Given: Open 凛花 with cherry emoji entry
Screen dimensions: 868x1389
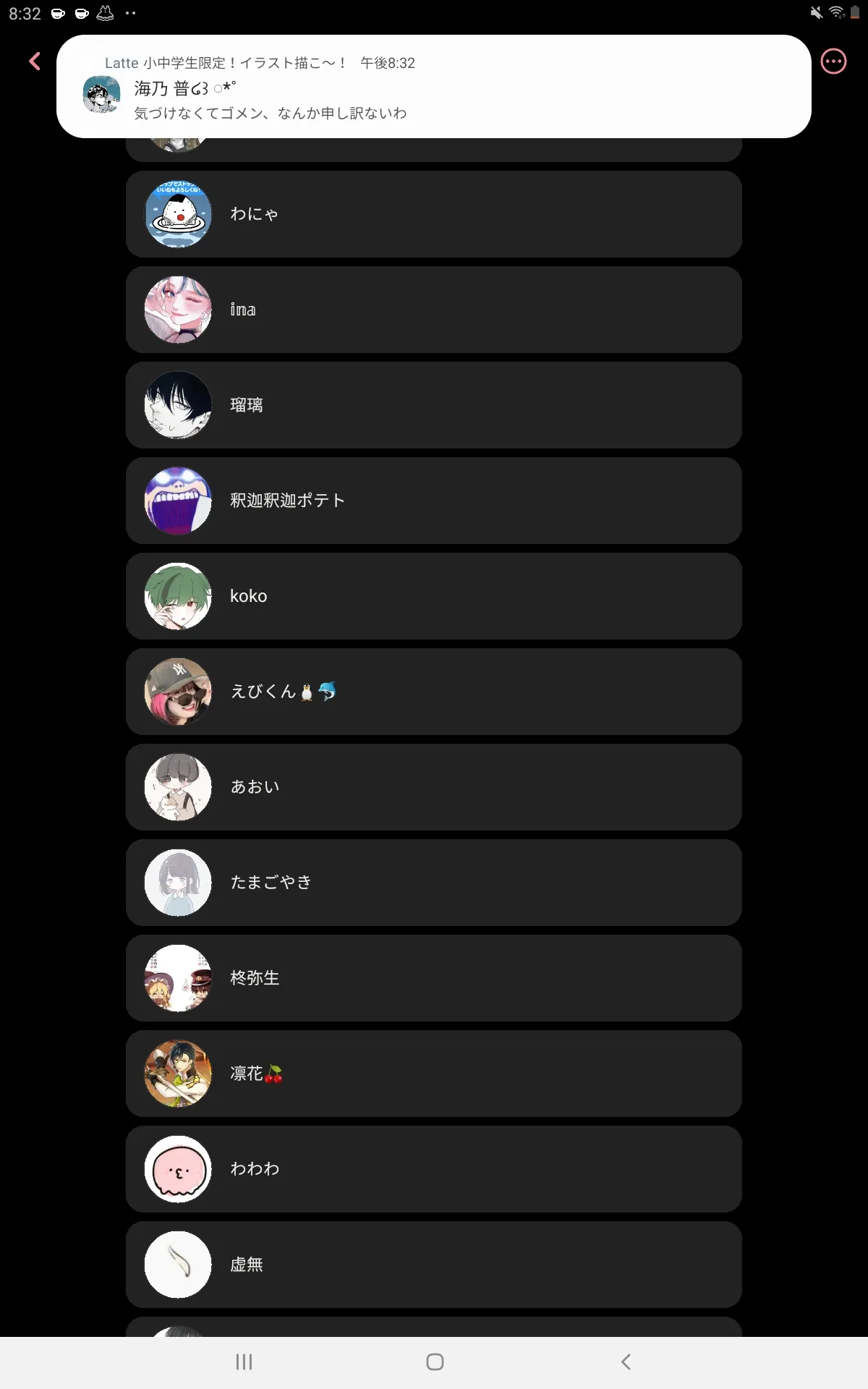Looking at the screenshot, I should pos(434,1074).
